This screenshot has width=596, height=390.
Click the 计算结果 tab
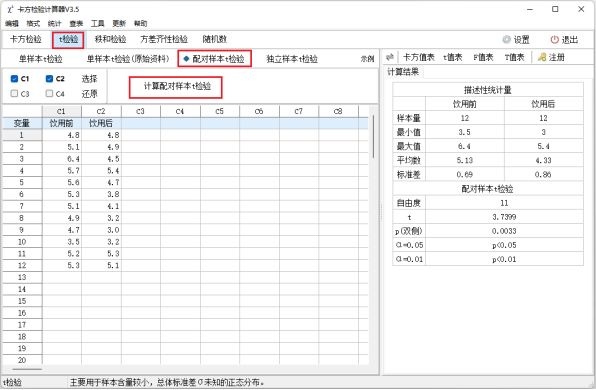[403, 72]
